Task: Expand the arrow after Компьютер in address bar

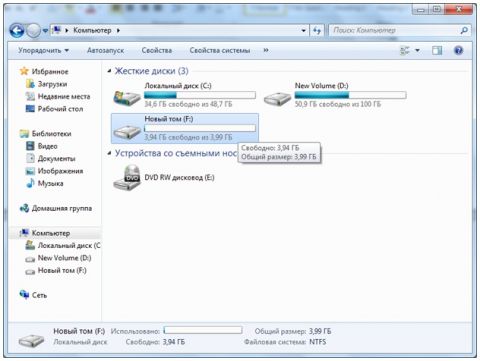Action: pos(118,31)
